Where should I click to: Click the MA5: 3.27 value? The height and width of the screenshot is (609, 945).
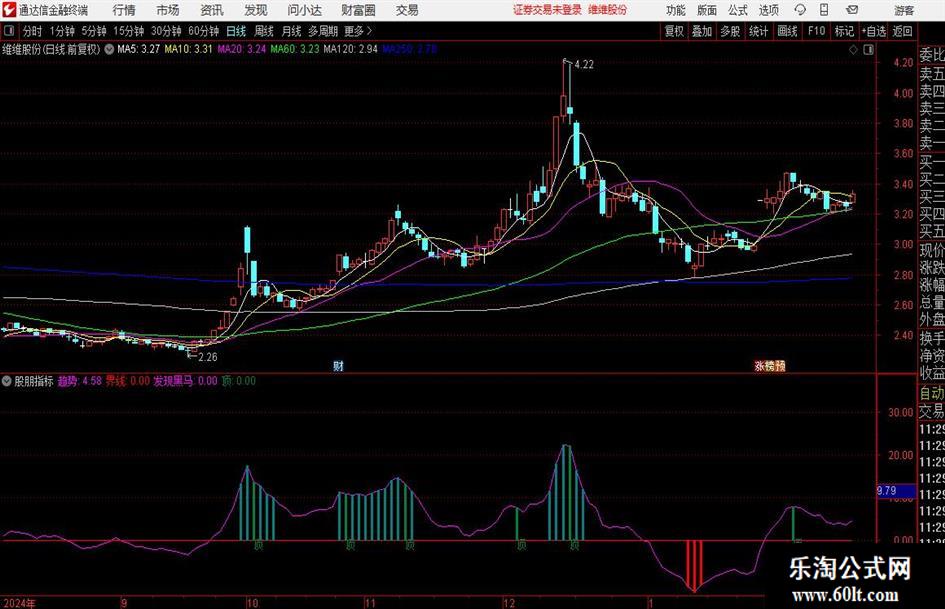(139, 49)
